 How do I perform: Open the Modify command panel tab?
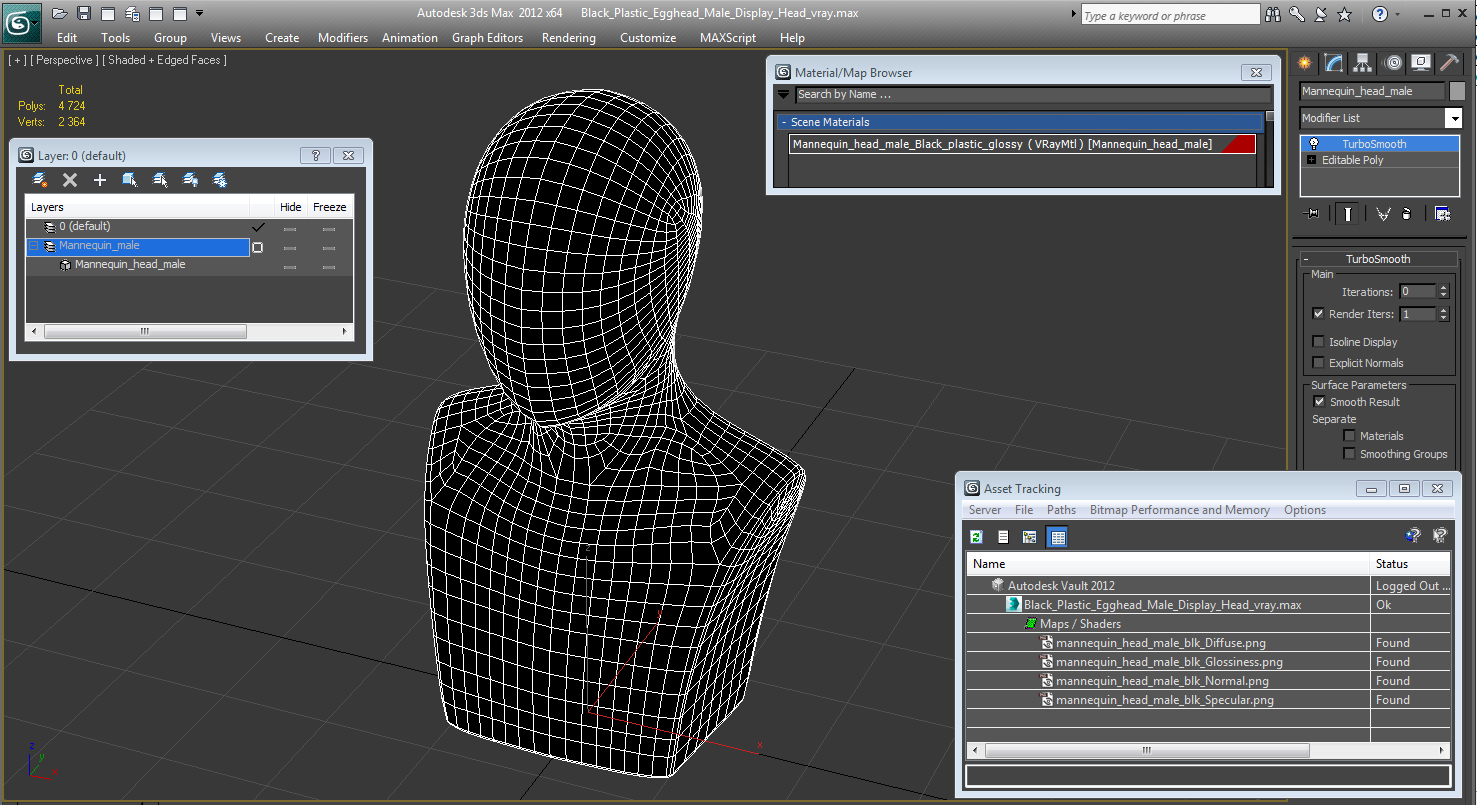[1334, 63]
